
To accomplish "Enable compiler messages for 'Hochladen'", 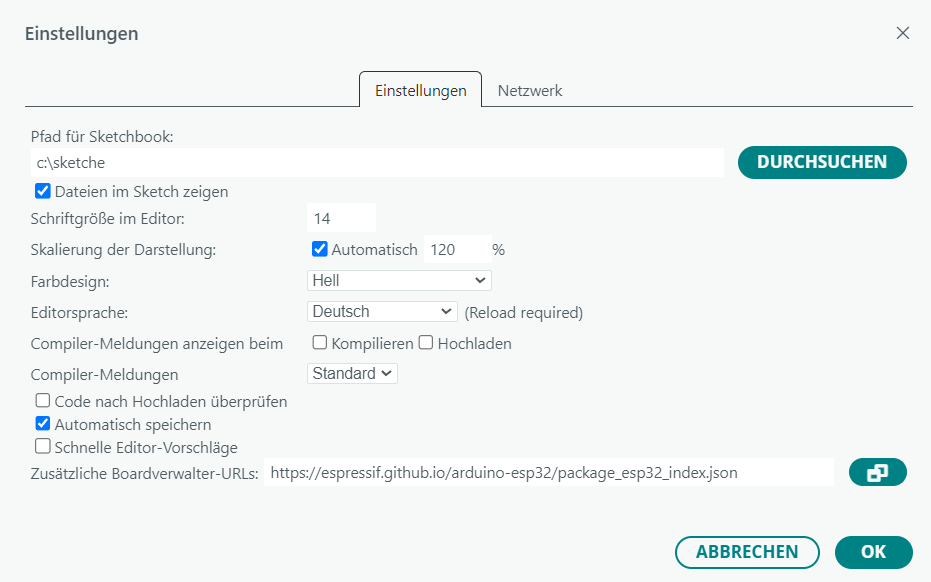I will (426, 343).
